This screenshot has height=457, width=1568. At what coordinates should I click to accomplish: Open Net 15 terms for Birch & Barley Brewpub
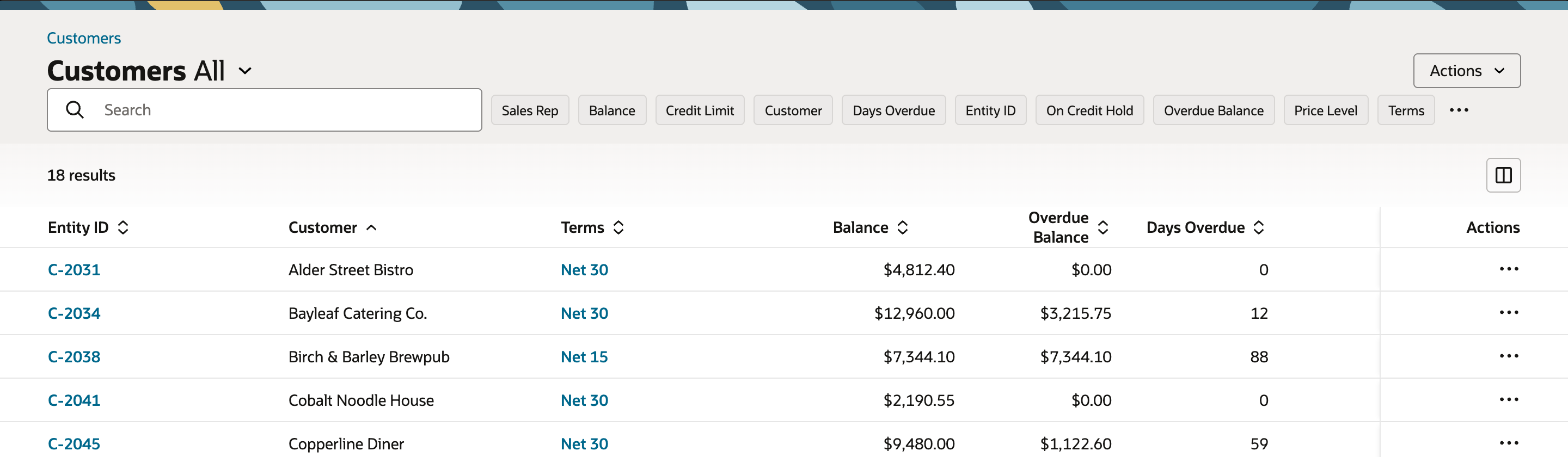584,356
